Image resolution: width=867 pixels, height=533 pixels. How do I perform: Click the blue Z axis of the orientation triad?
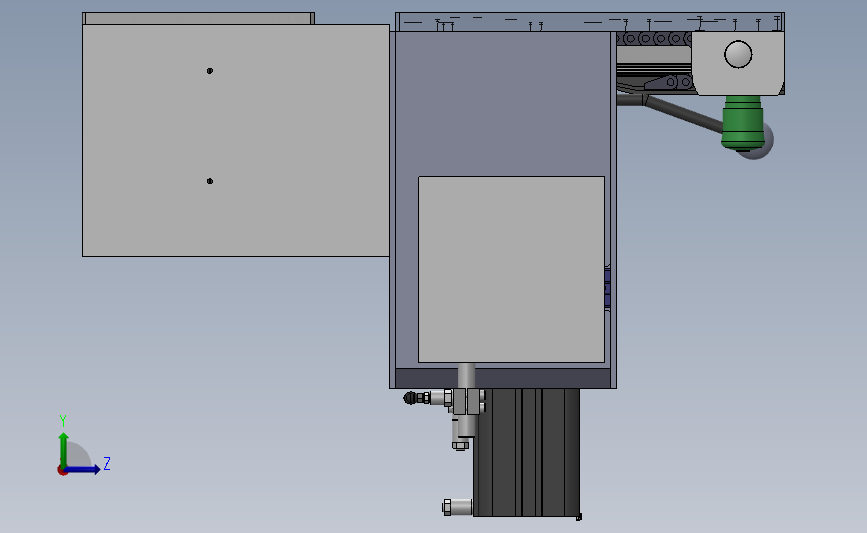[83, 469]
